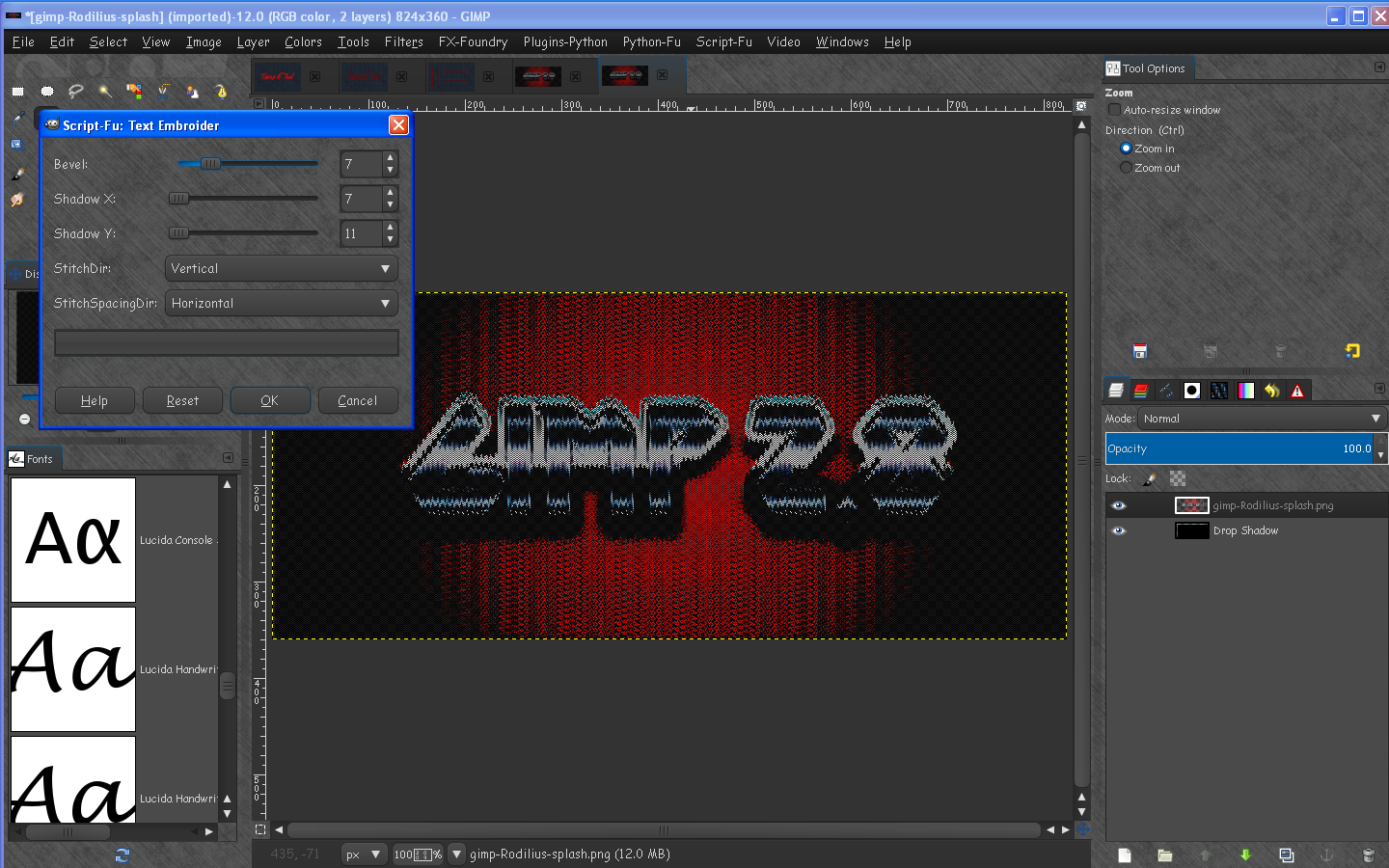
Task: Open the image menu at ruler corner
Action: click(x=259, y=103)
